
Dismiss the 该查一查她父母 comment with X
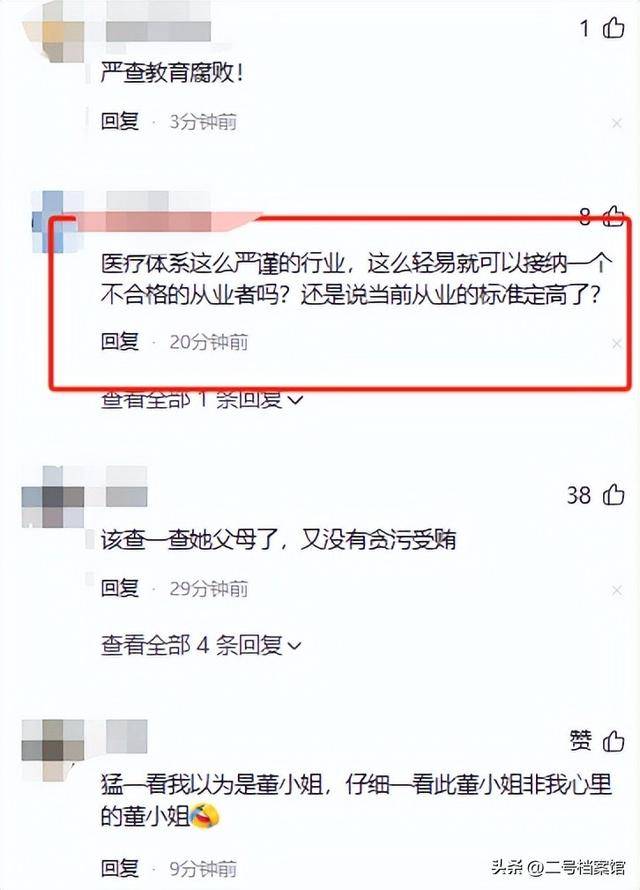coord(617,590)
